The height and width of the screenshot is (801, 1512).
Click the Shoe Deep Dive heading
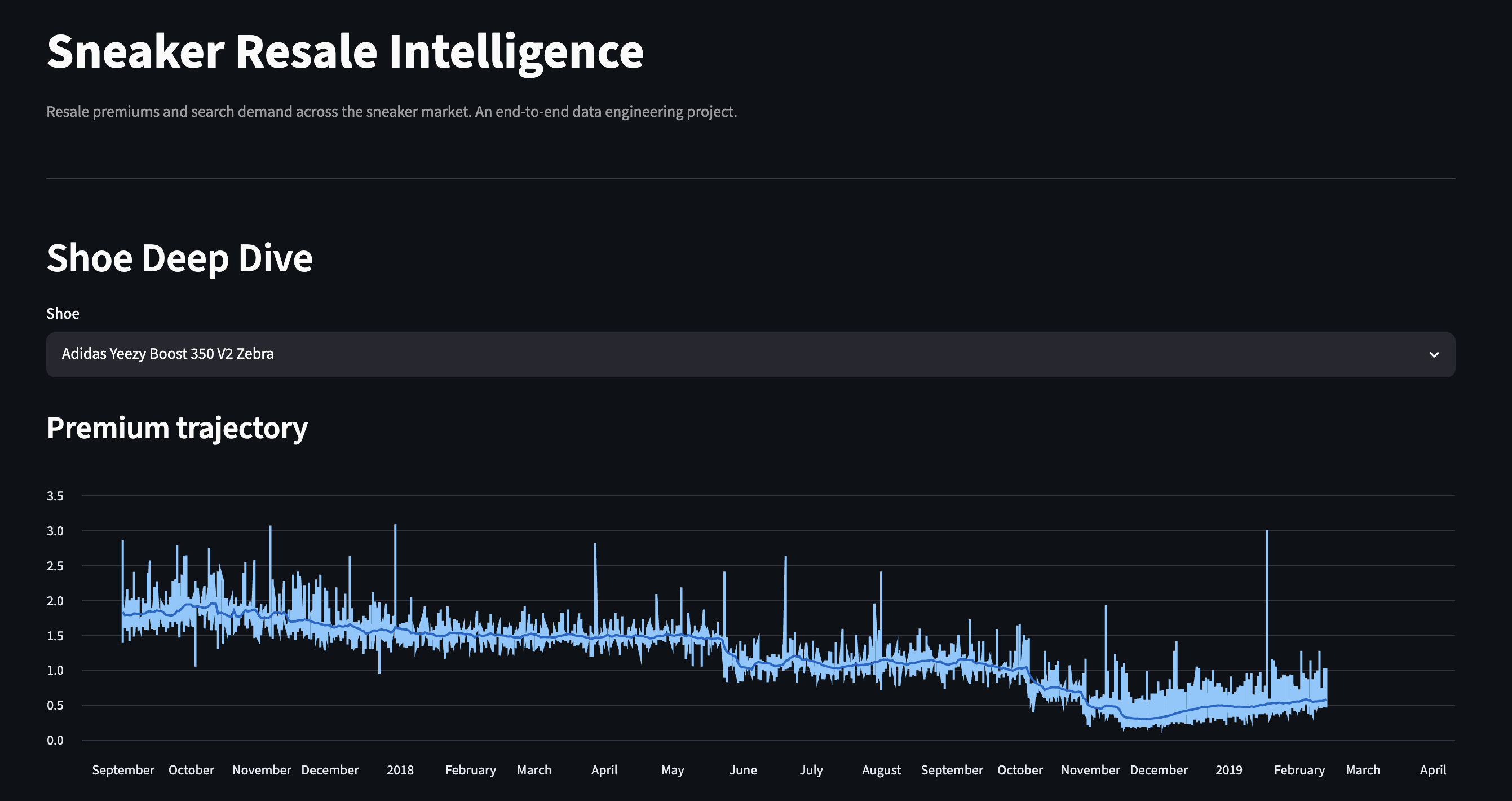click(180, 258)
